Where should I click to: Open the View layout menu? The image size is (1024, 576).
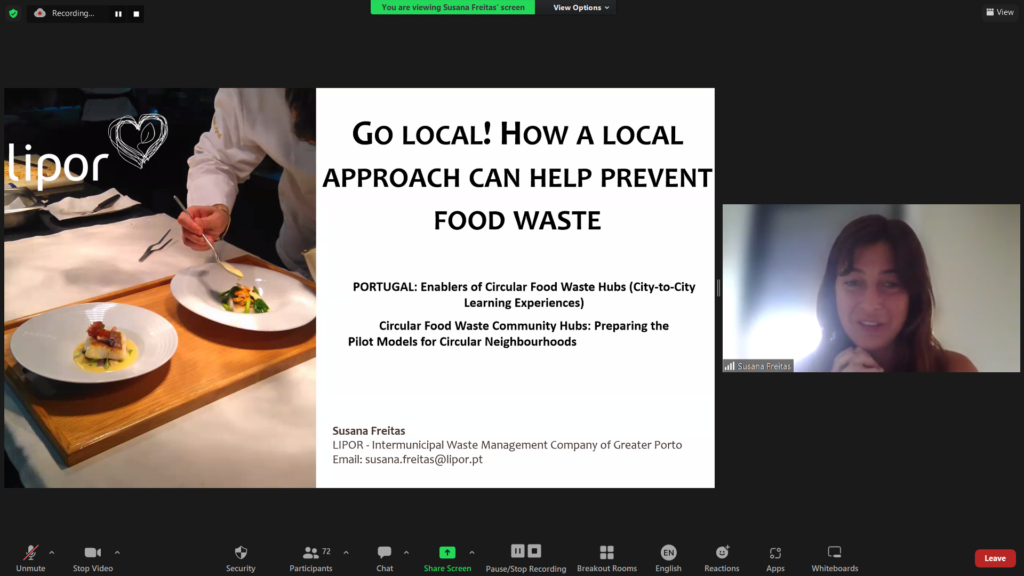pos(999,12)
